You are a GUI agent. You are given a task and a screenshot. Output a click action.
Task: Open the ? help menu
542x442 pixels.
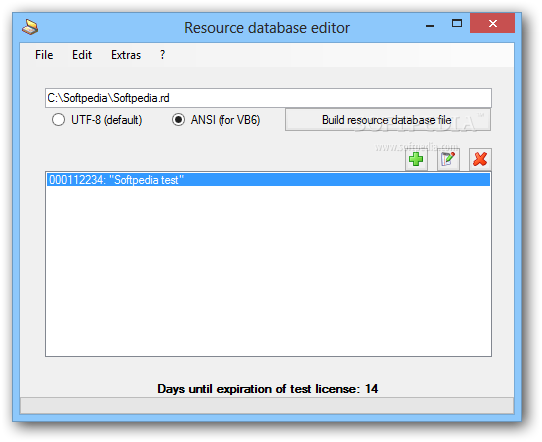point(162,55)
